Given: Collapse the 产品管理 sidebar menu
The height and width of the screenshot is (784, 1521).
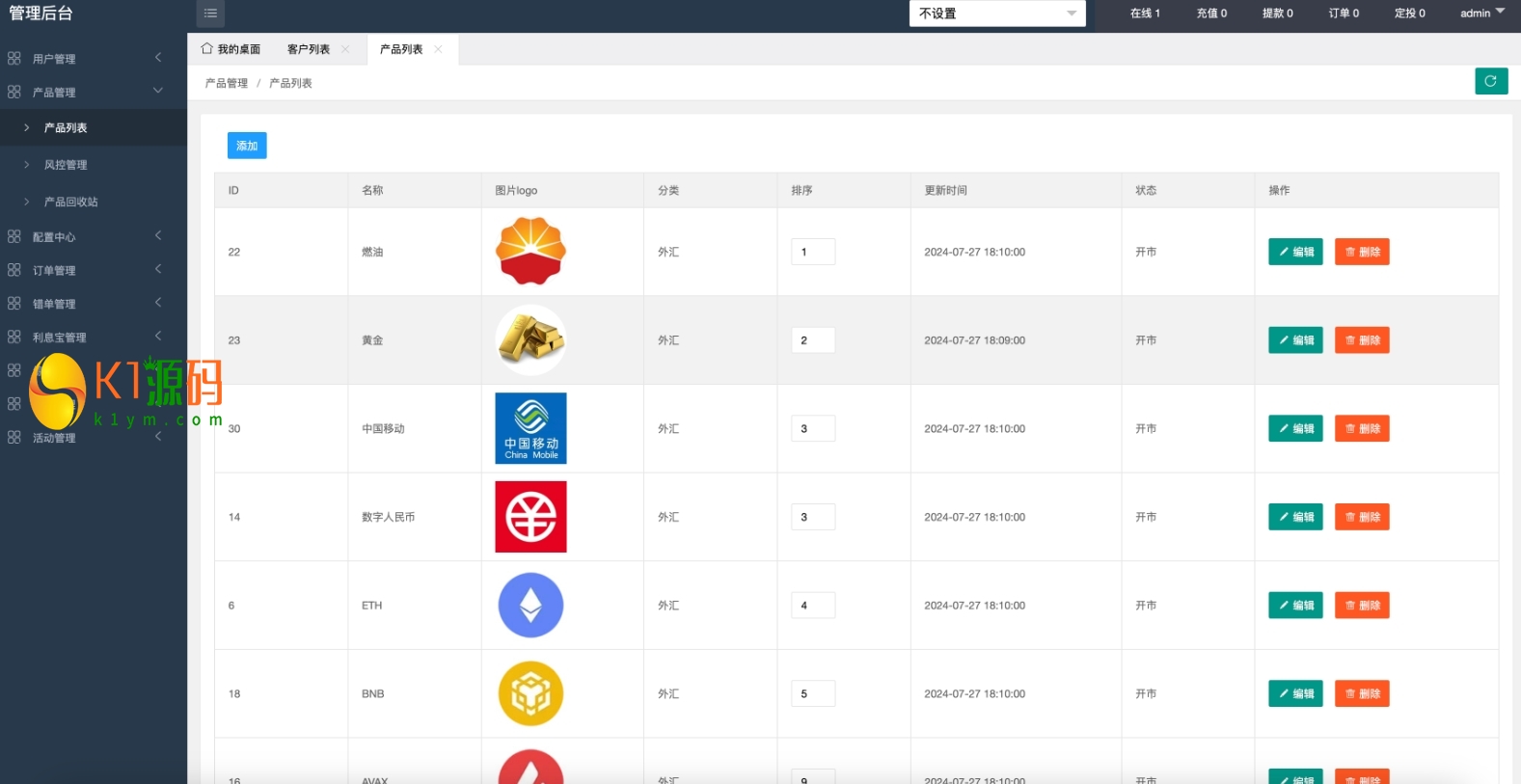Looking at the screenshot, I should point(94,92).
